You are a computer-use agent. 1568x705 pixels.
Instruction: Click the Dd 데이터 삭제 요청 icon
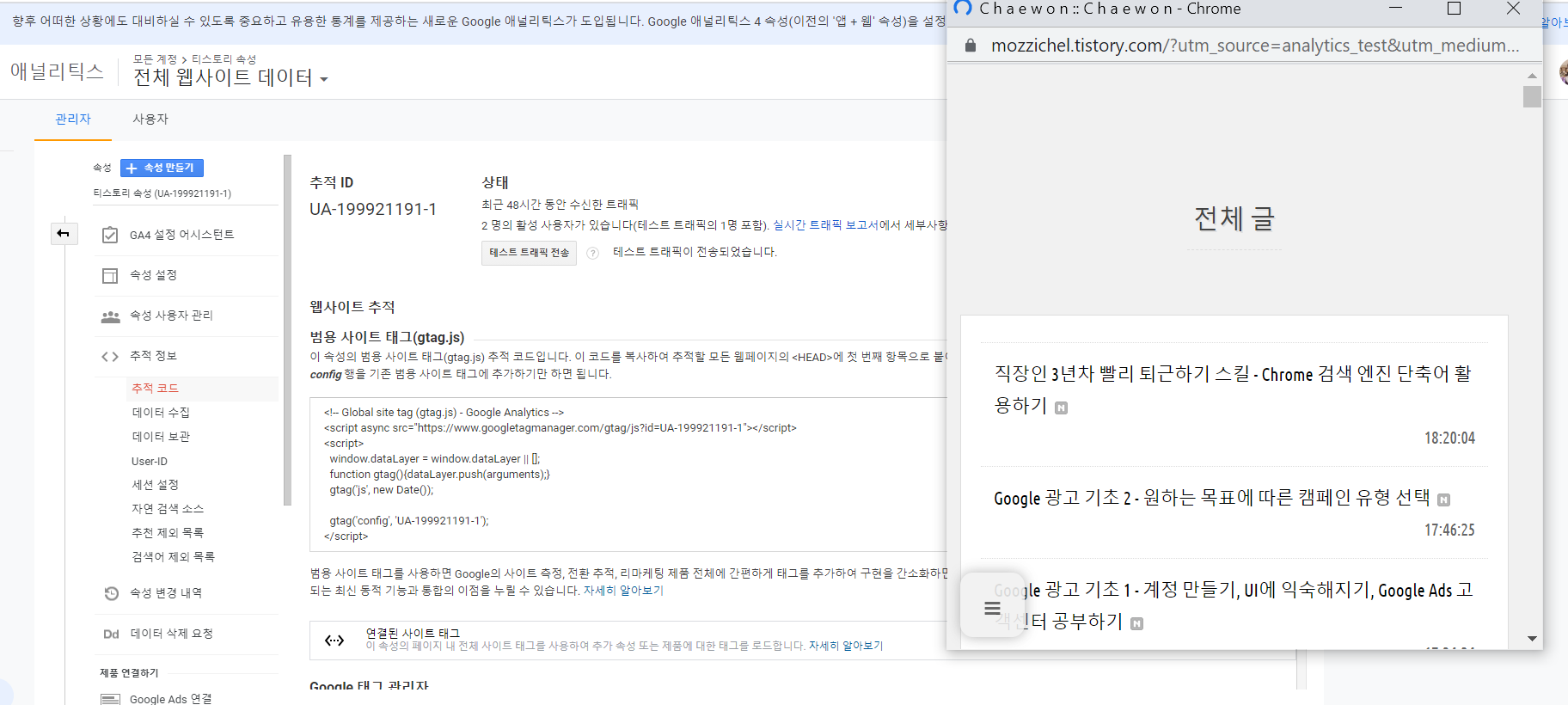point(111,634)
